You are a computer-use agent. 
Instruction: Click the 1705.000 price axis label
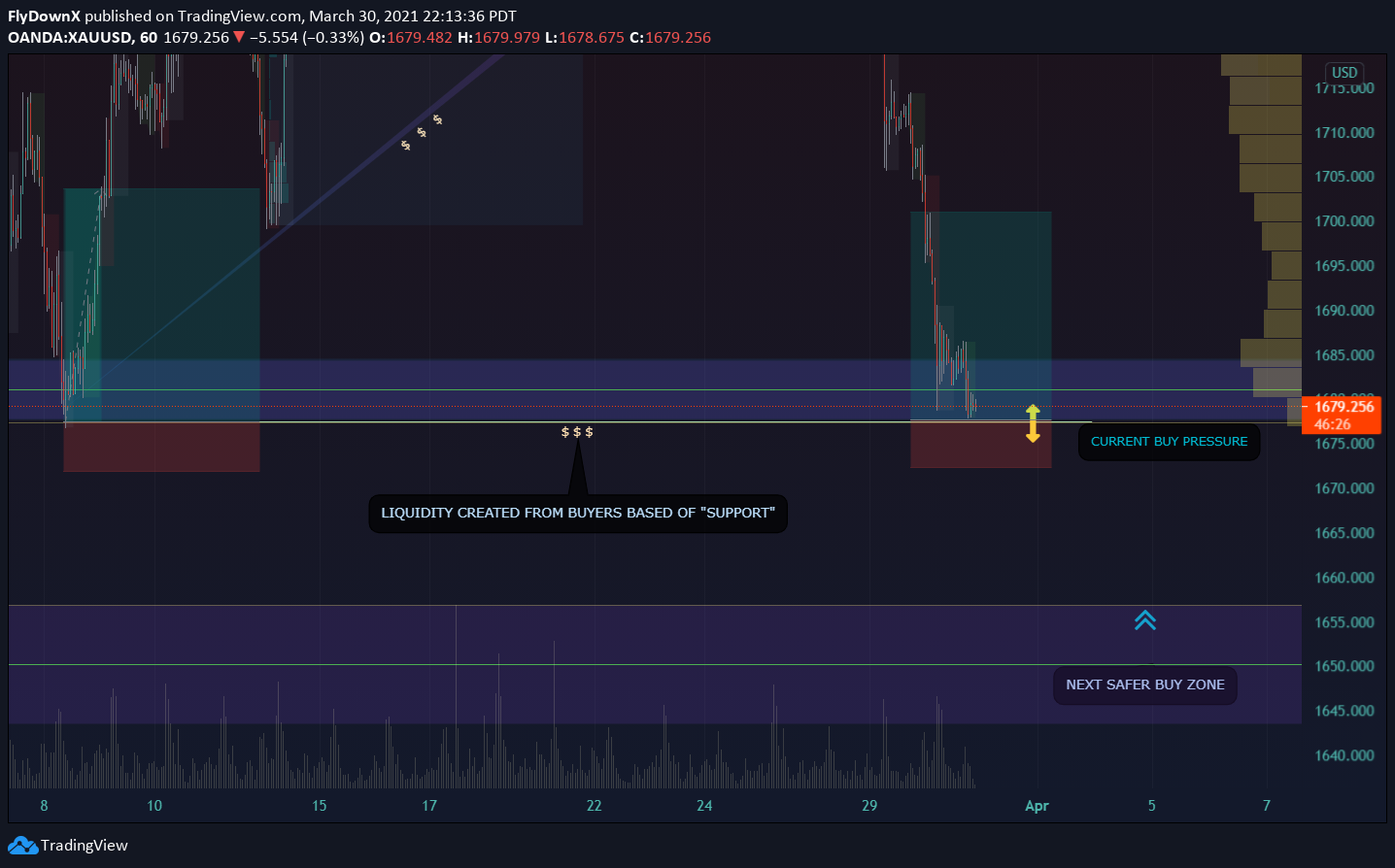[1344, 177]
